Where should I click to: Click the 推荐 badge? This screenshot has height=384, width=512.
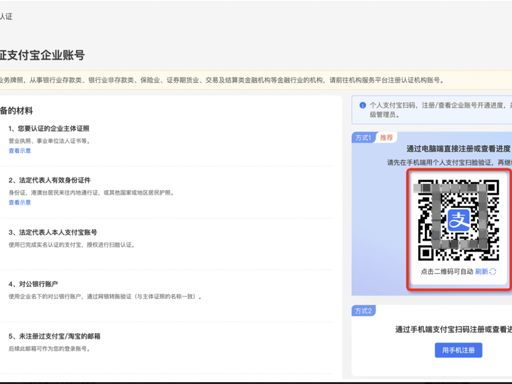(386, 138)
